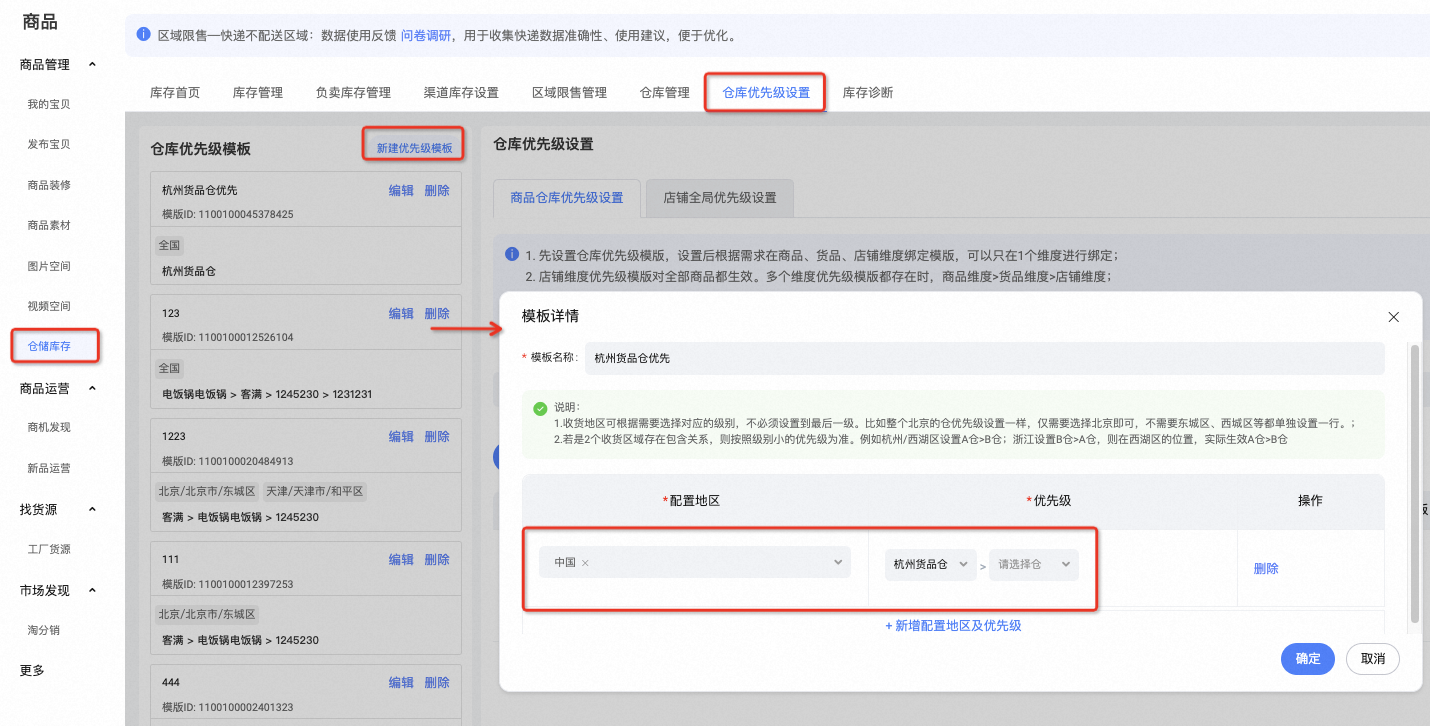Collapse the 市场发现 sidebar section
Screen dimensions: 1430x726
pos(93,590)
